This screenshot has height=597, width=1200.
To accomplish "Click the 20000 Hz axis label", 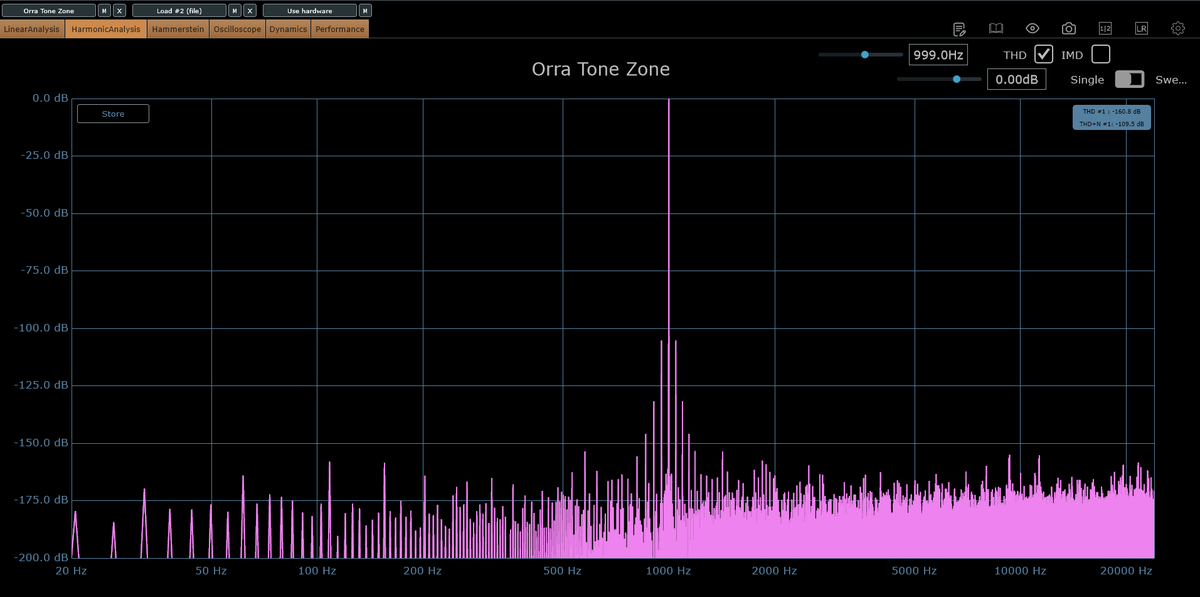I will click(x=1126, y=571).
